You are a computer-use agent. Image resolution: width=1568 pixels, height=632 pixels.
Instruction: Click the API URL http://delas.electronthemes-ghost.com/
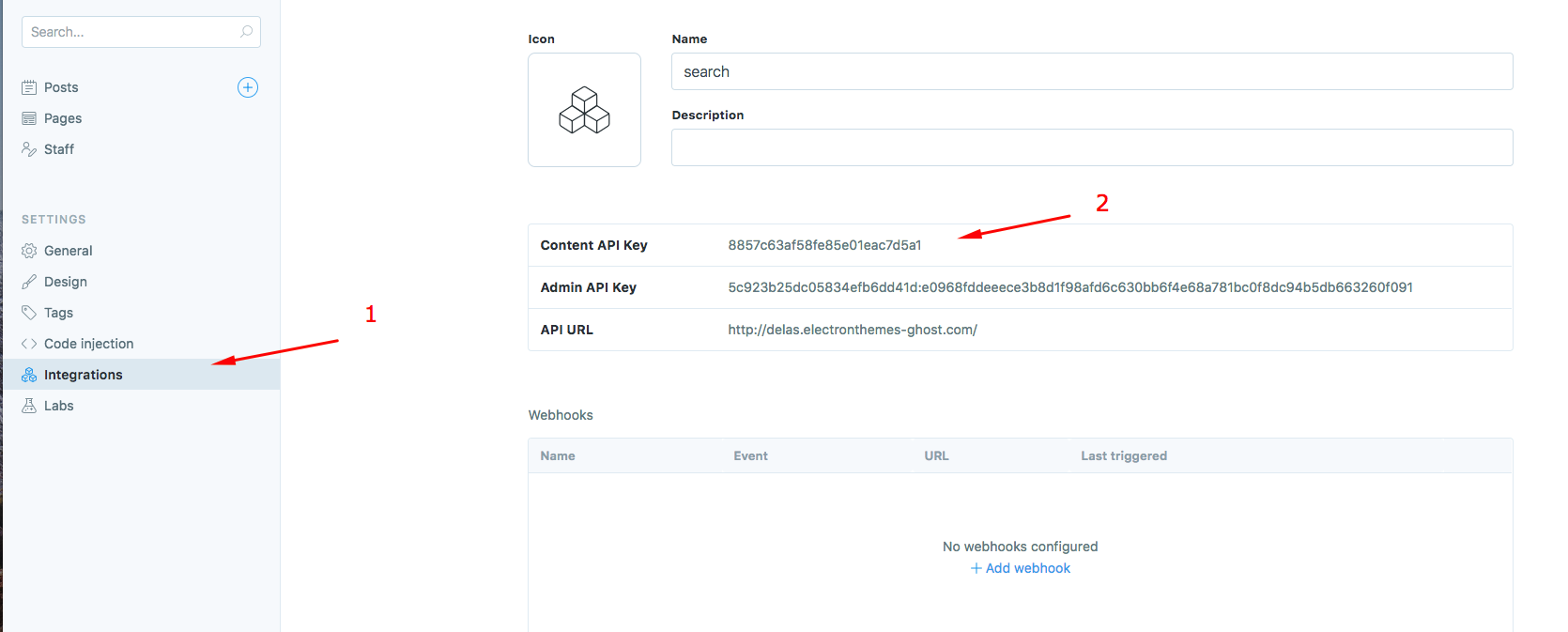coord(853,330)
